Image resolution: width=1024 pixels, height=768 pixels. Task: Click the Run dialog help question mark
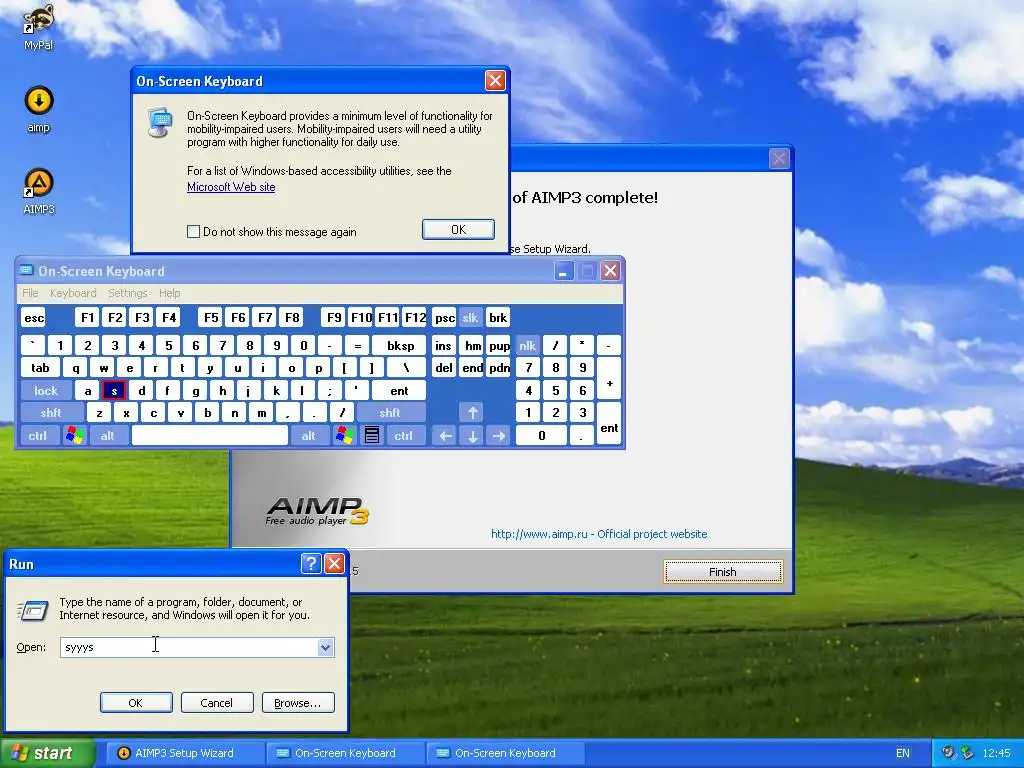[x=312, y=564]
